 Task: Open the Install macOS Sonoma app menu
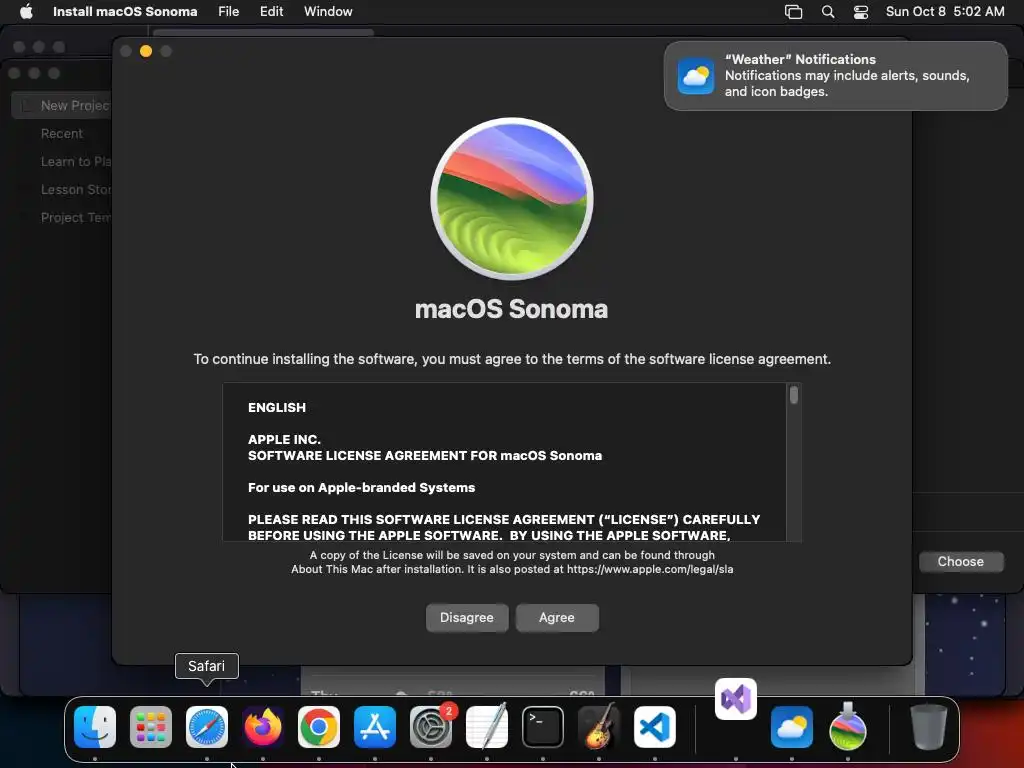tap(125, 11)
